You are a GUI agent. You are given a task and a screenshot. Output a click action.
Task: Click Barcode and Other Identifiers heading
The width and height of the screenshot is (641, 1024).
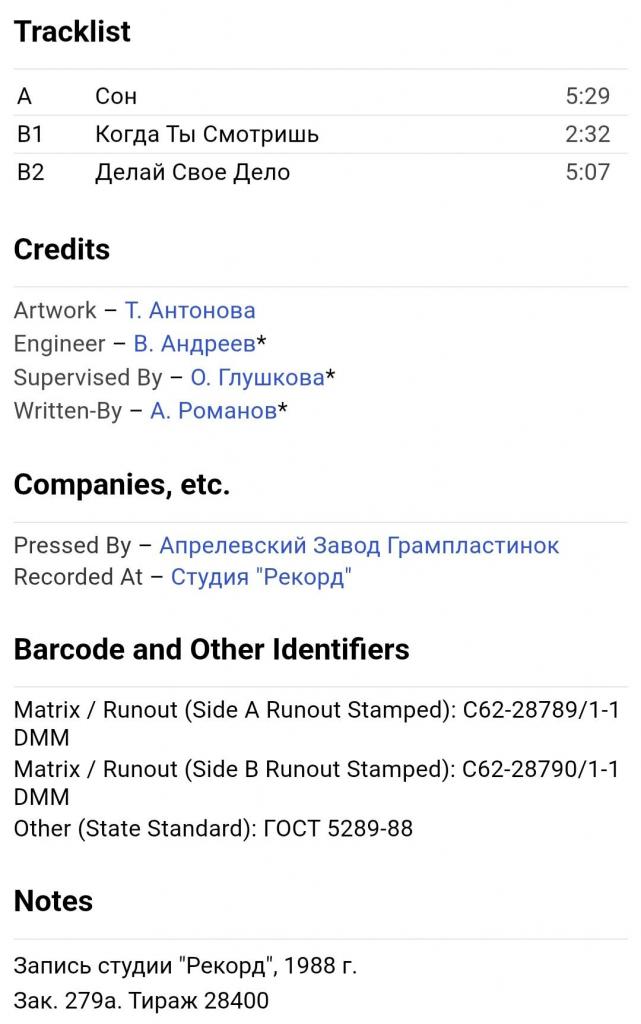[211, 650]
